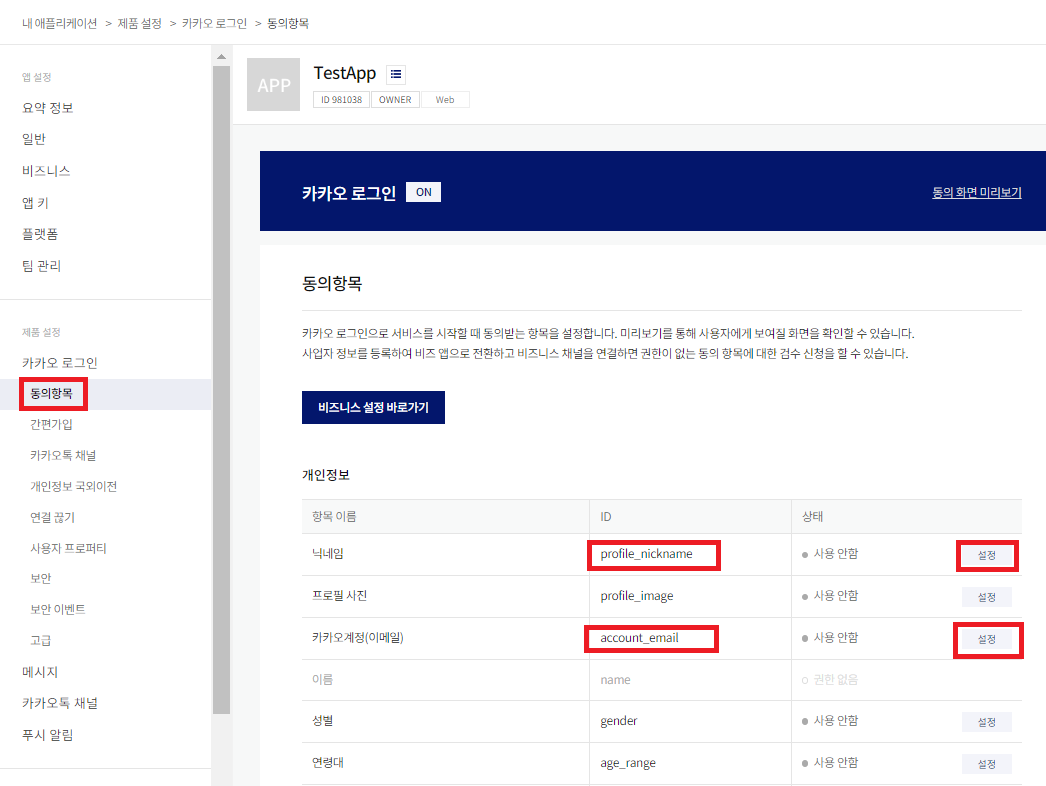The width and height of the screenshot is (1046, 786).
Task: Open 요약 정보 in sidebar
Action: click(47, 108)
